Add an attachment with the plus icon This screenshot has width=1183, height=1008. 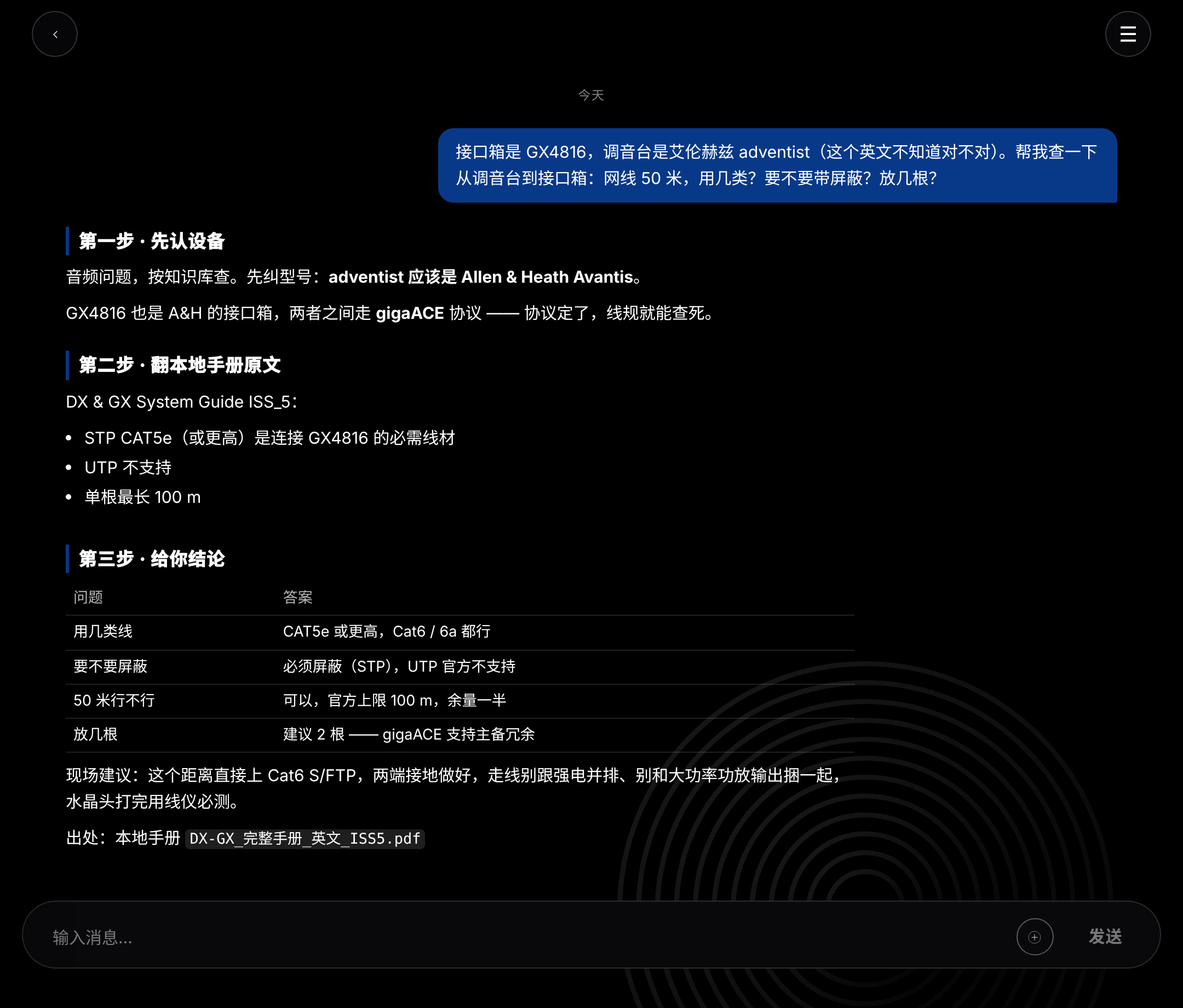pos(1035,937)
